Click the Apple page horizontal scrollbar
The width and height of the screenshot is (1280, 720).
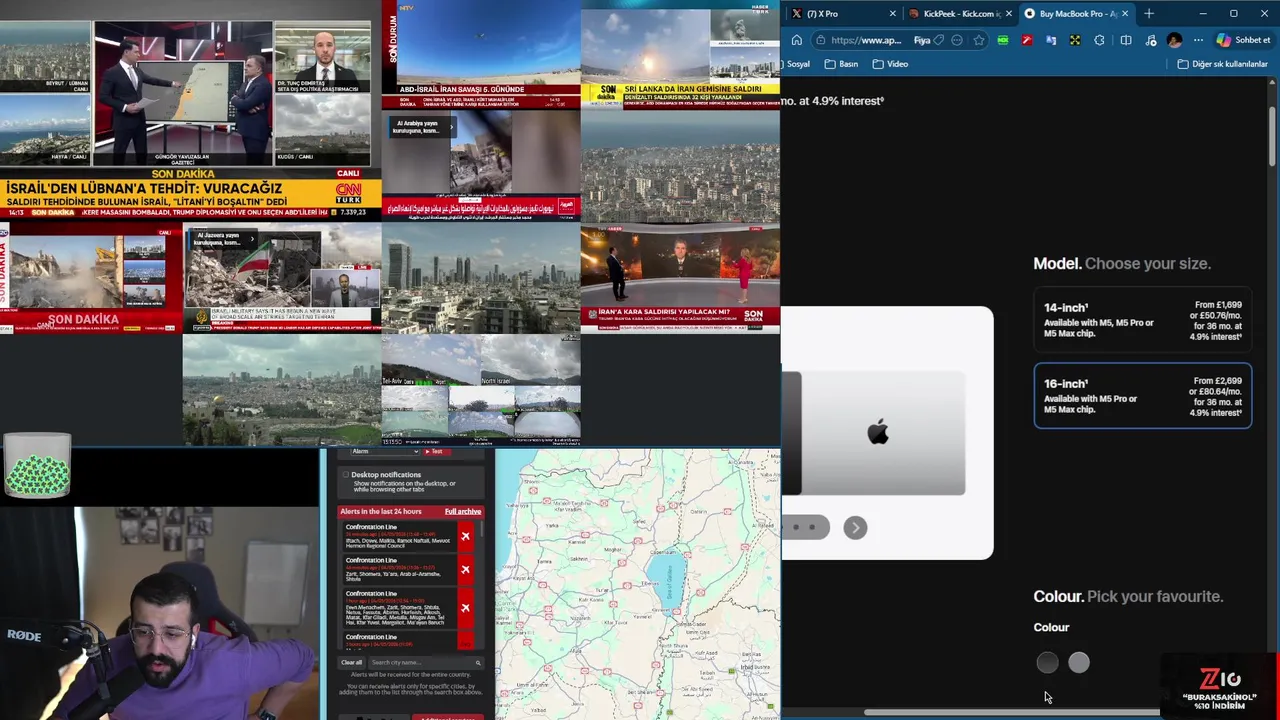1010,713
